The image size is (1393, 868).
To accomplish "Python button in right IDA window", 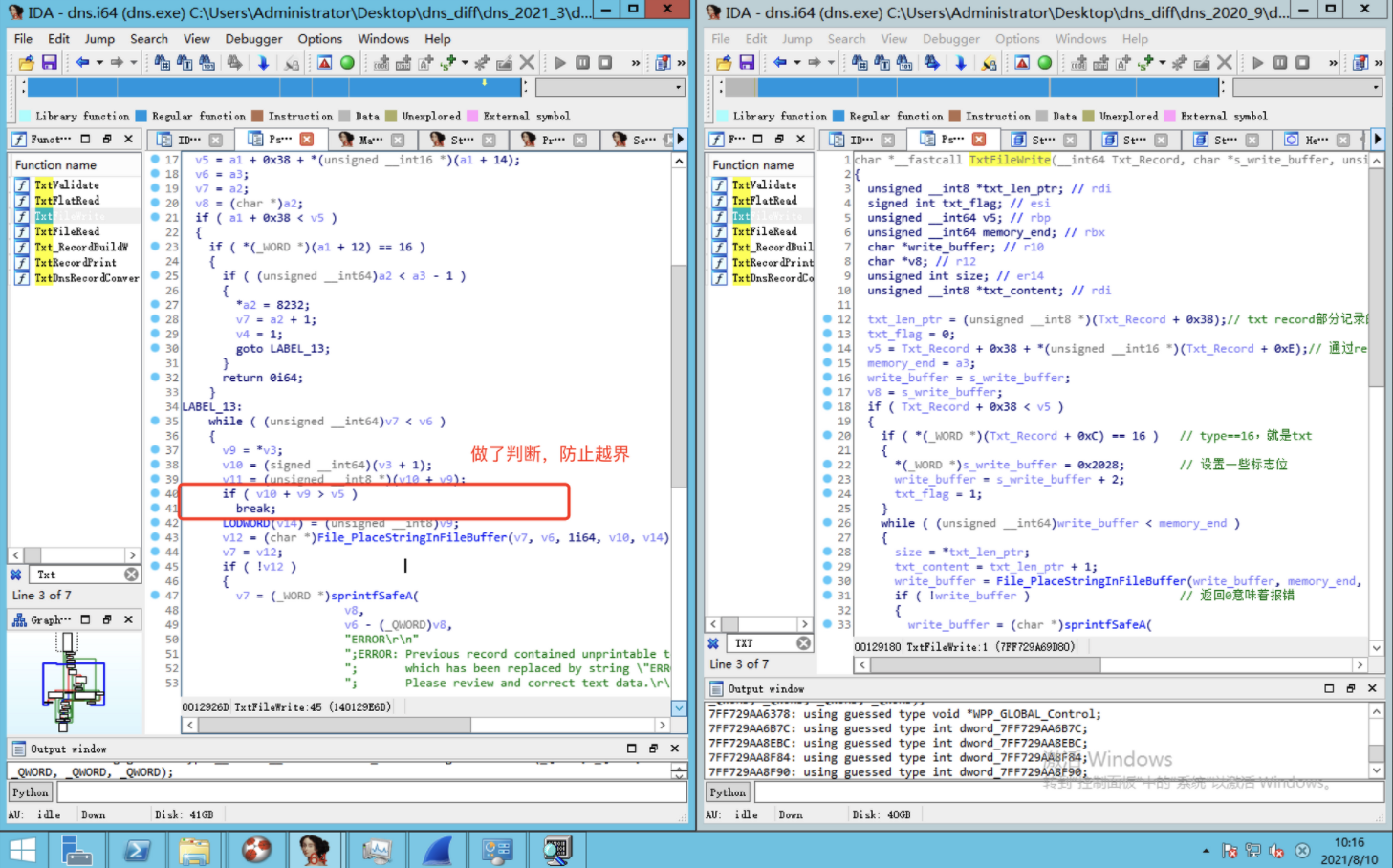I will (728, 792).
